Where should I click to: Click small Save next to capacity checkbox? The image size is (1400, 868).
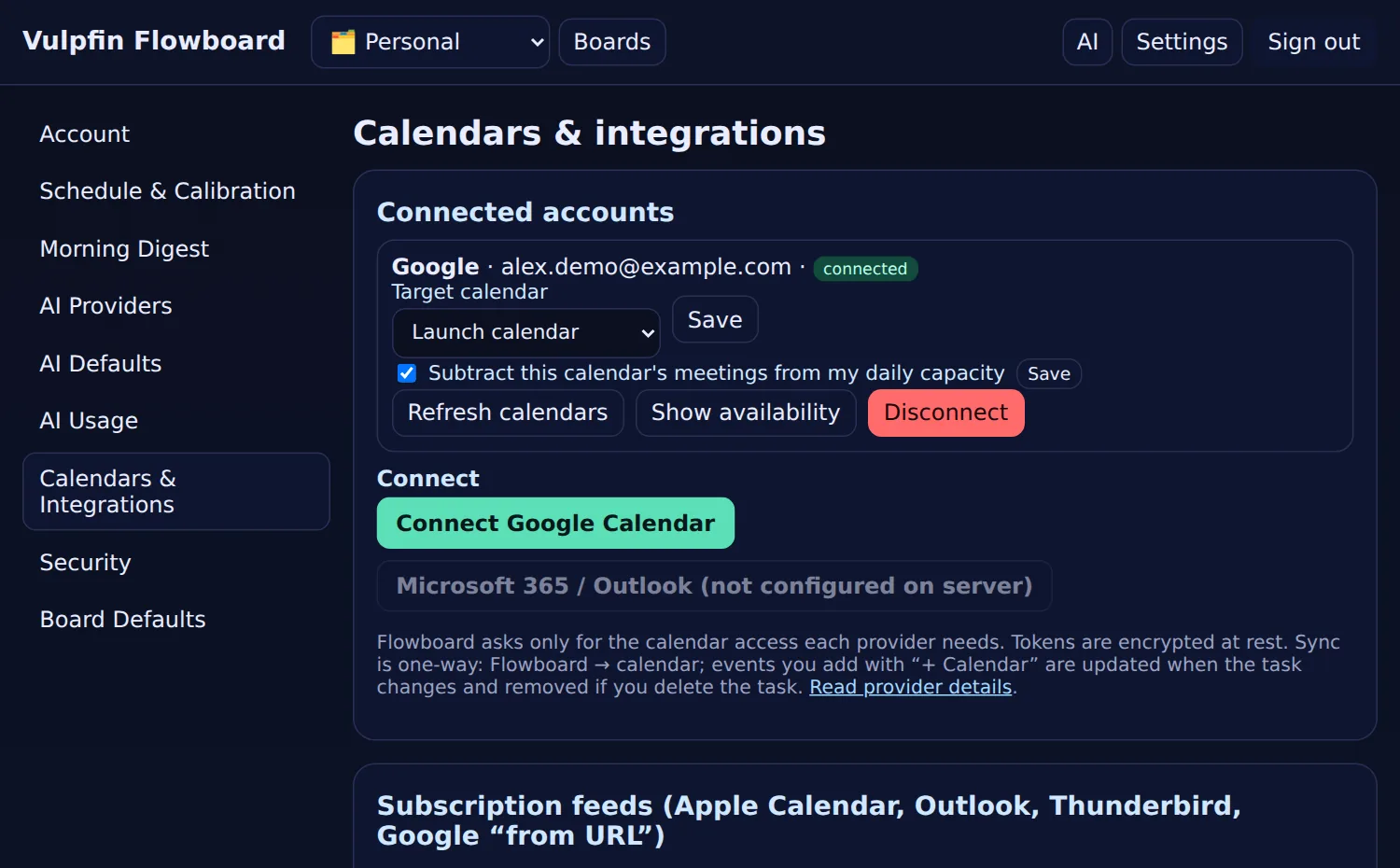point(1049,373)
